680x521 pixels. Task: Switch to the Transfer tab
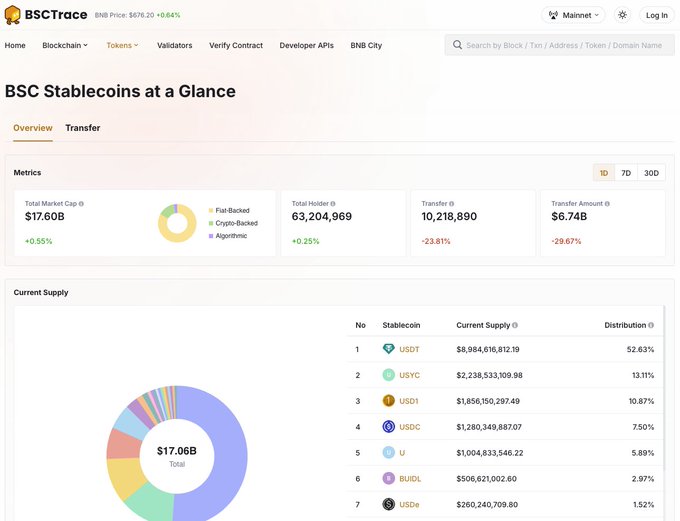[x=83, y=128]
